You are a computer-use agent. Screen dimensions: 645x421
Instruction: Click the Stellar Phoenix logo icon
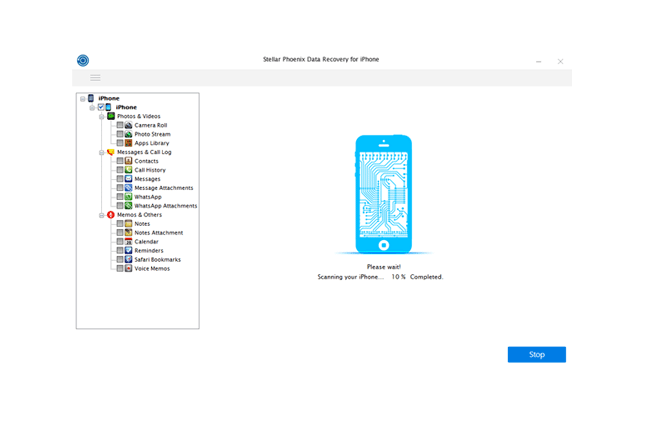[82, 61]
